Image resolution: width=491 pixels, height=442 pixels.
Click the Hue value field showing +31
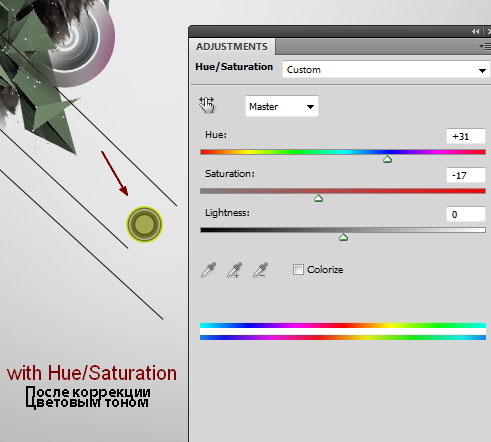pos(466,136)
